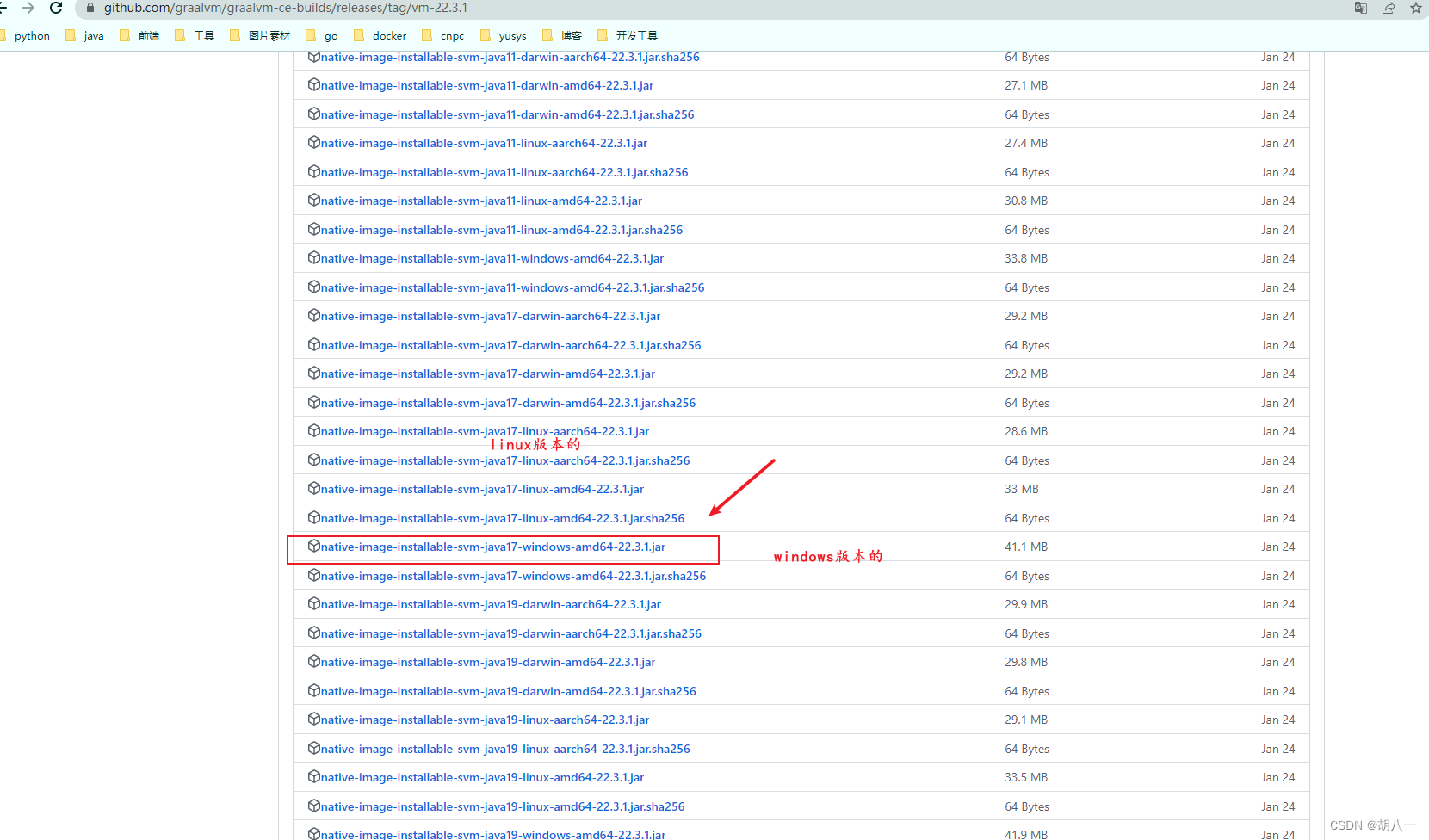
Task: Click the 28.6 MB size text
Action: pos(1026,431)
